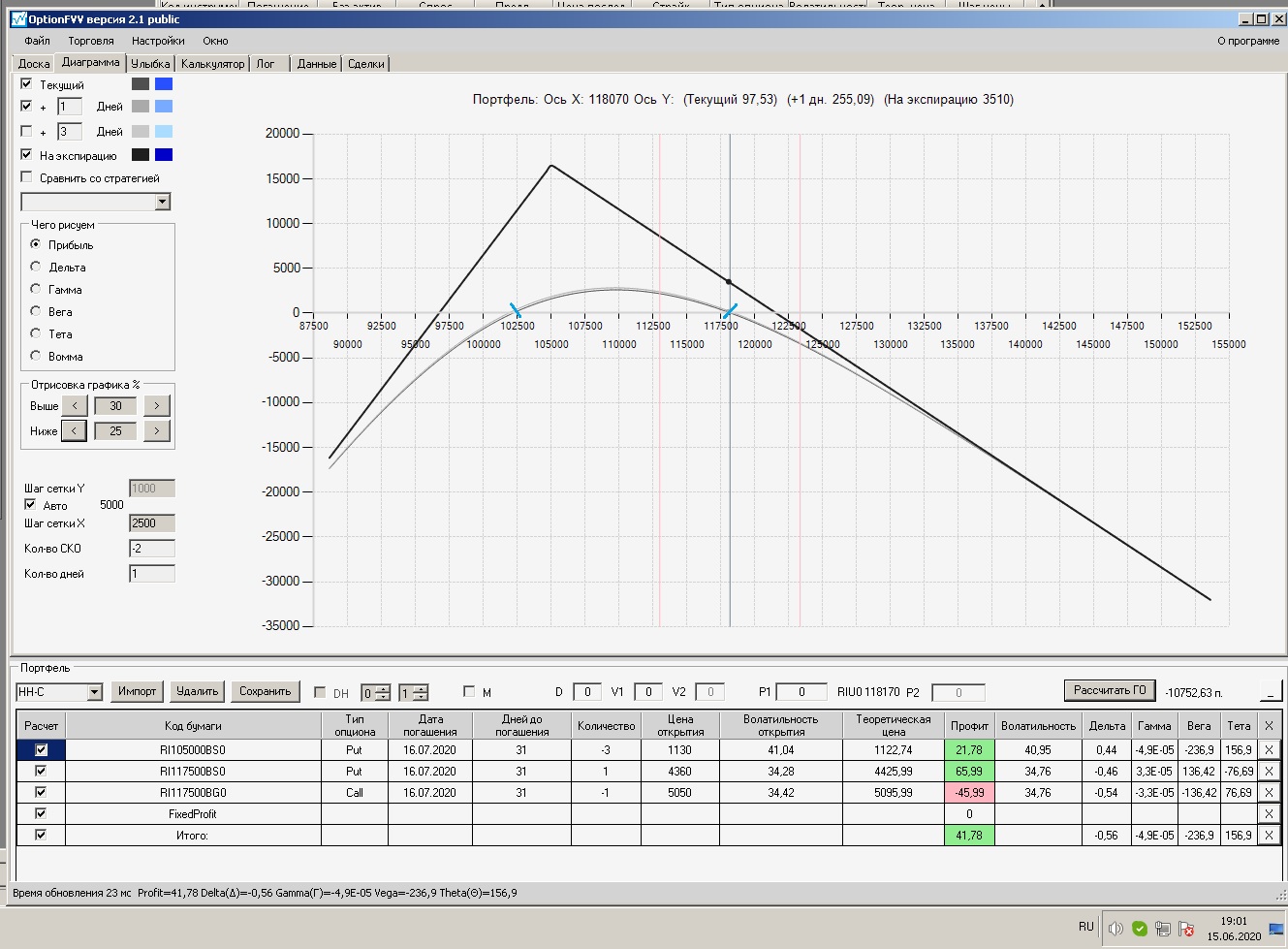Click the delete X on the RI105000BS0 row

(x=1269, y=749)
